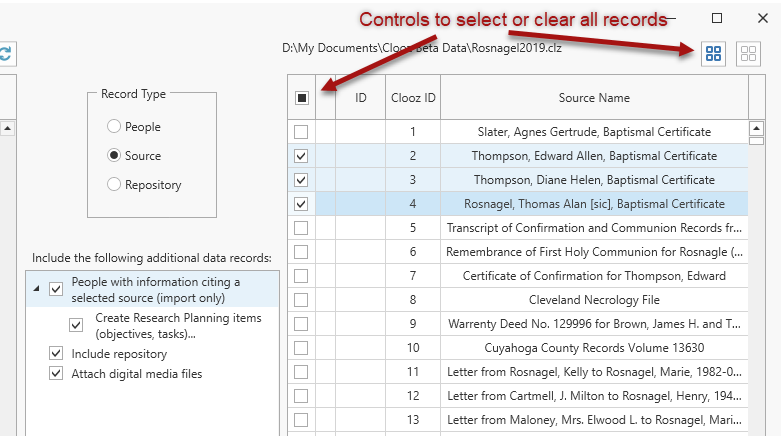Sort by the Source Name column header

pos(594,98)
